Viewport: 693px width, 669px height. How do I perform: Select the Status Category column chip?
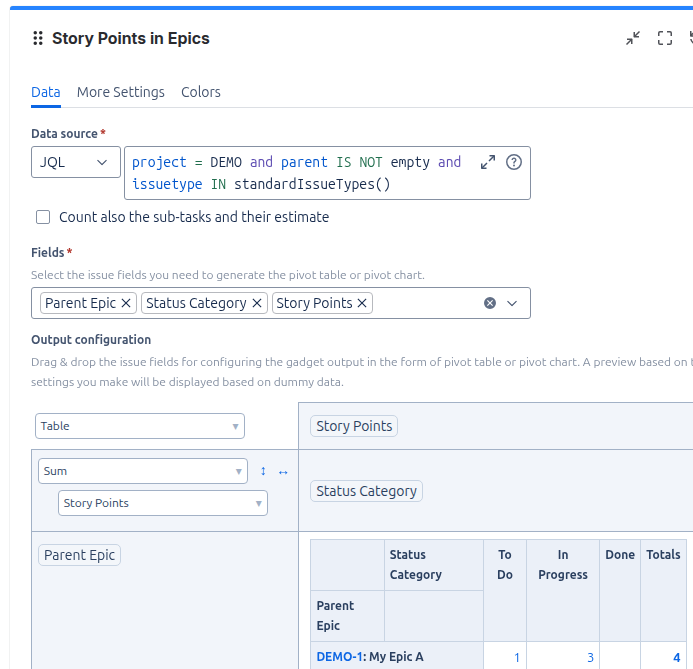click(x=366, y=491)
